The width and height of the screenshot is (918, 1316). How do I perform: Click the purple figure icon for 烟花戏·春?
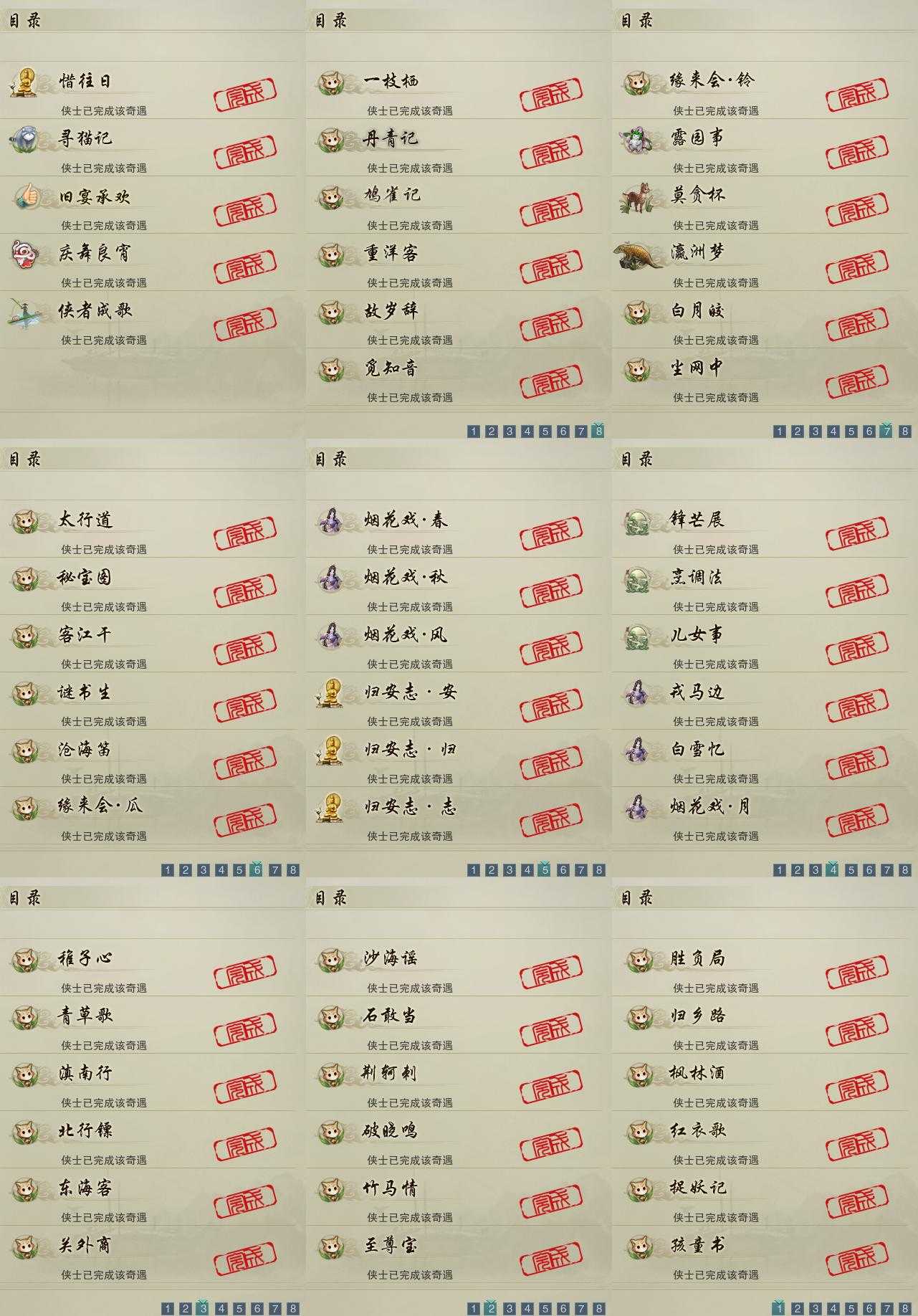[x=331, y=520]
